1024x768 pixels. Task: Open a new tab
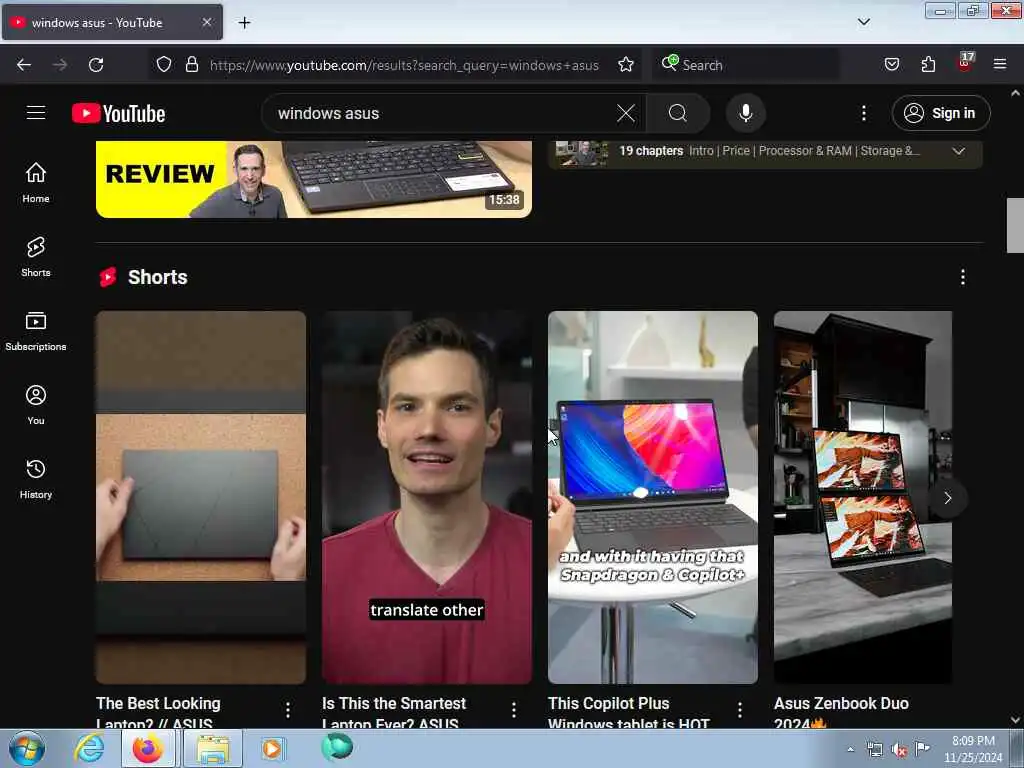click(x=244, y=23)
